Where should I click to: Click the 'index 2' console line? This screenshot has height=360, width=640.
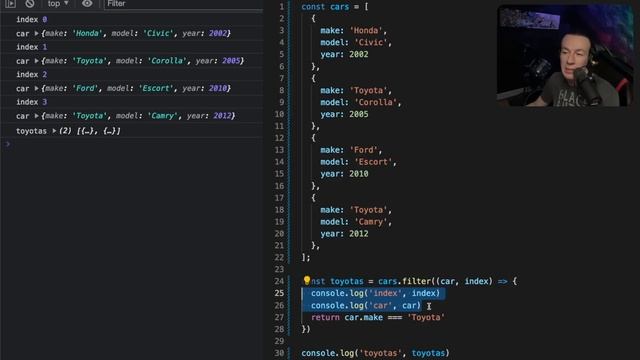(31, 74)
